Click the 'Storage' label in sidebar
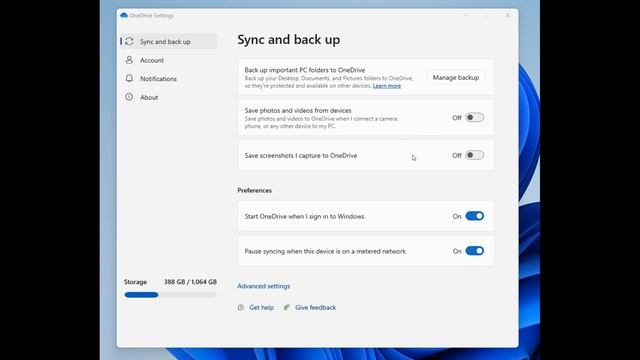The height and width of the screenshot is (360, 640). 136,282
